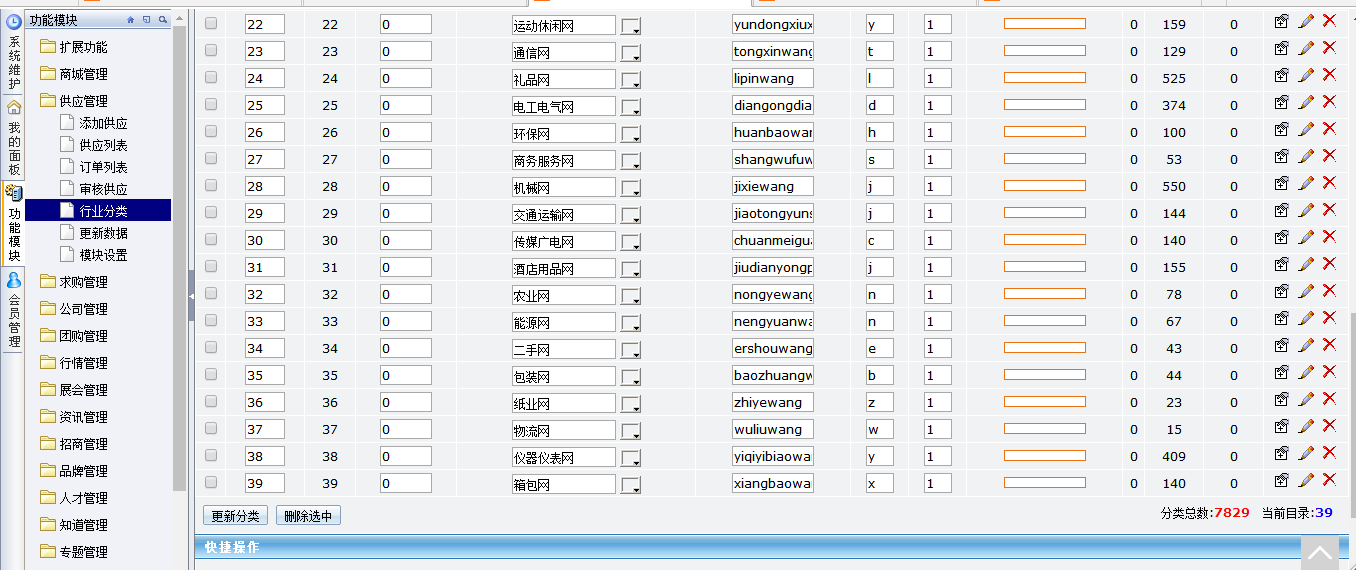Click the search magnifier icon in the 功能模块 header
Viewport: 1356px width, 570px height.
pyautogui.click(x=162, y=20)
